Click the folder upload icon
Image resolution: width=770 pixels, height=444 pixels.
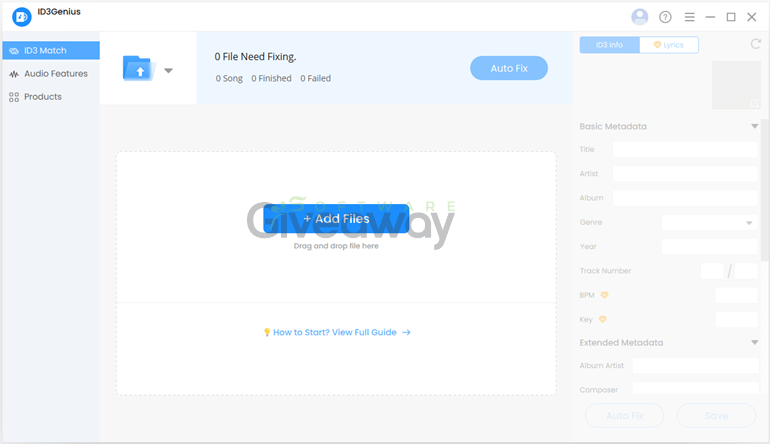pos(139,68)
